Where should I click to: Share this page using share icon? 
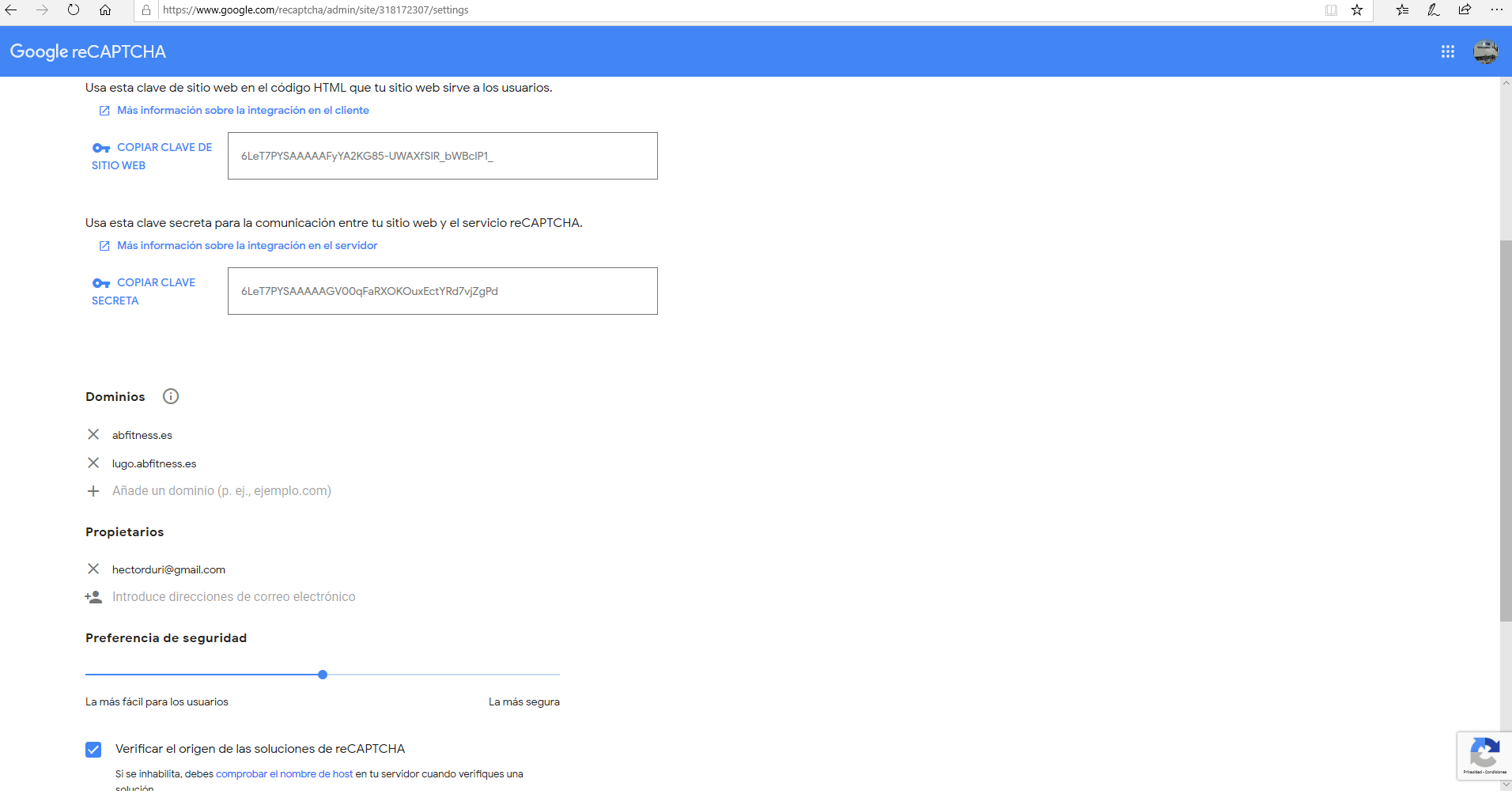(x=1465, y=9)
